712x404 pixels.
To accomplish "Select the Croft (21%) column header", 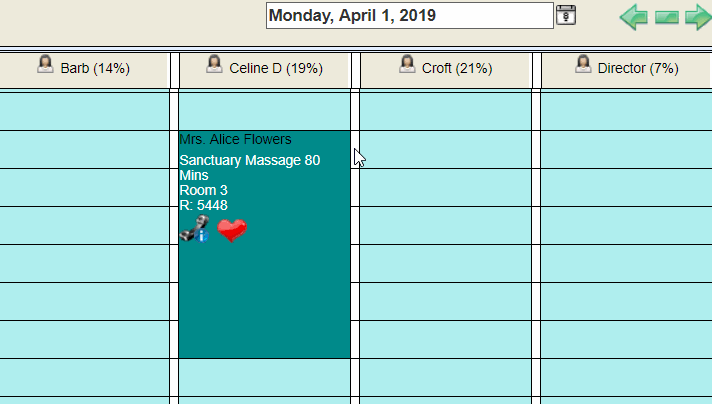I will tap(445, 70).
